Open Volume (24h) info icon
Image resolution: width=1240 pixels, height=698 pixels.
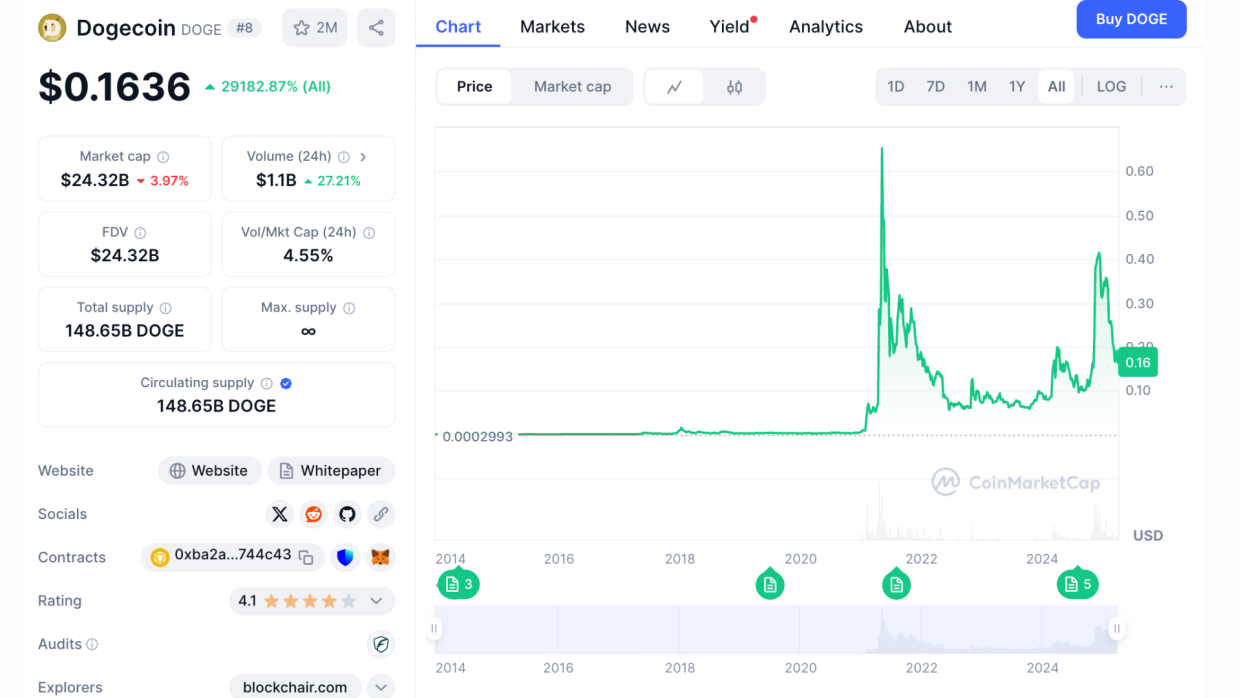tap(344, 157)
